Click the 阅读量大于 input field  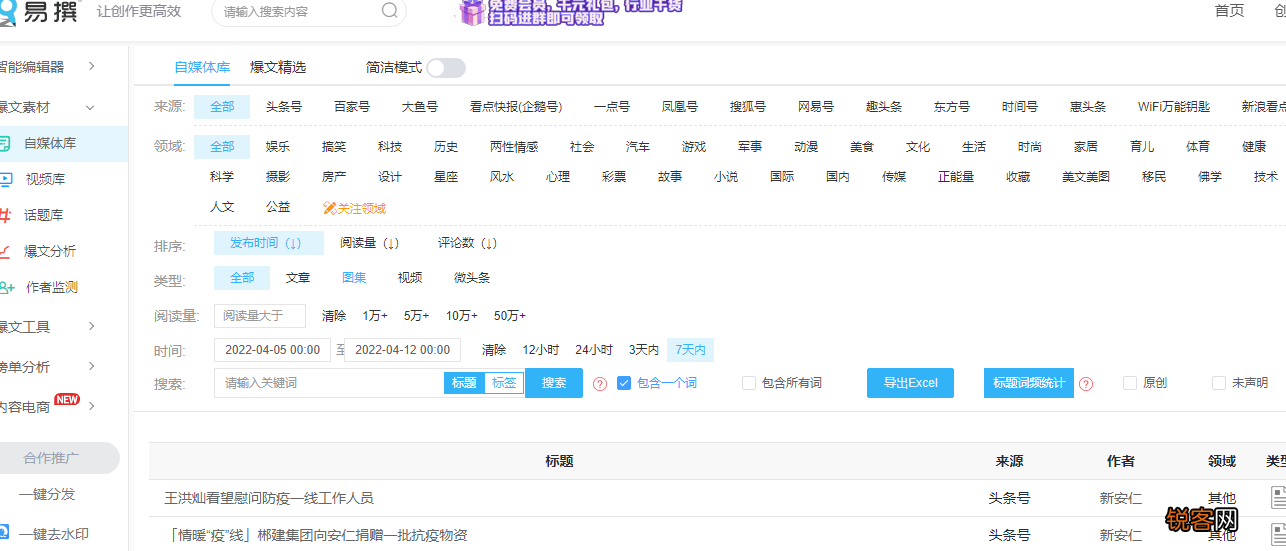[260, 316]
